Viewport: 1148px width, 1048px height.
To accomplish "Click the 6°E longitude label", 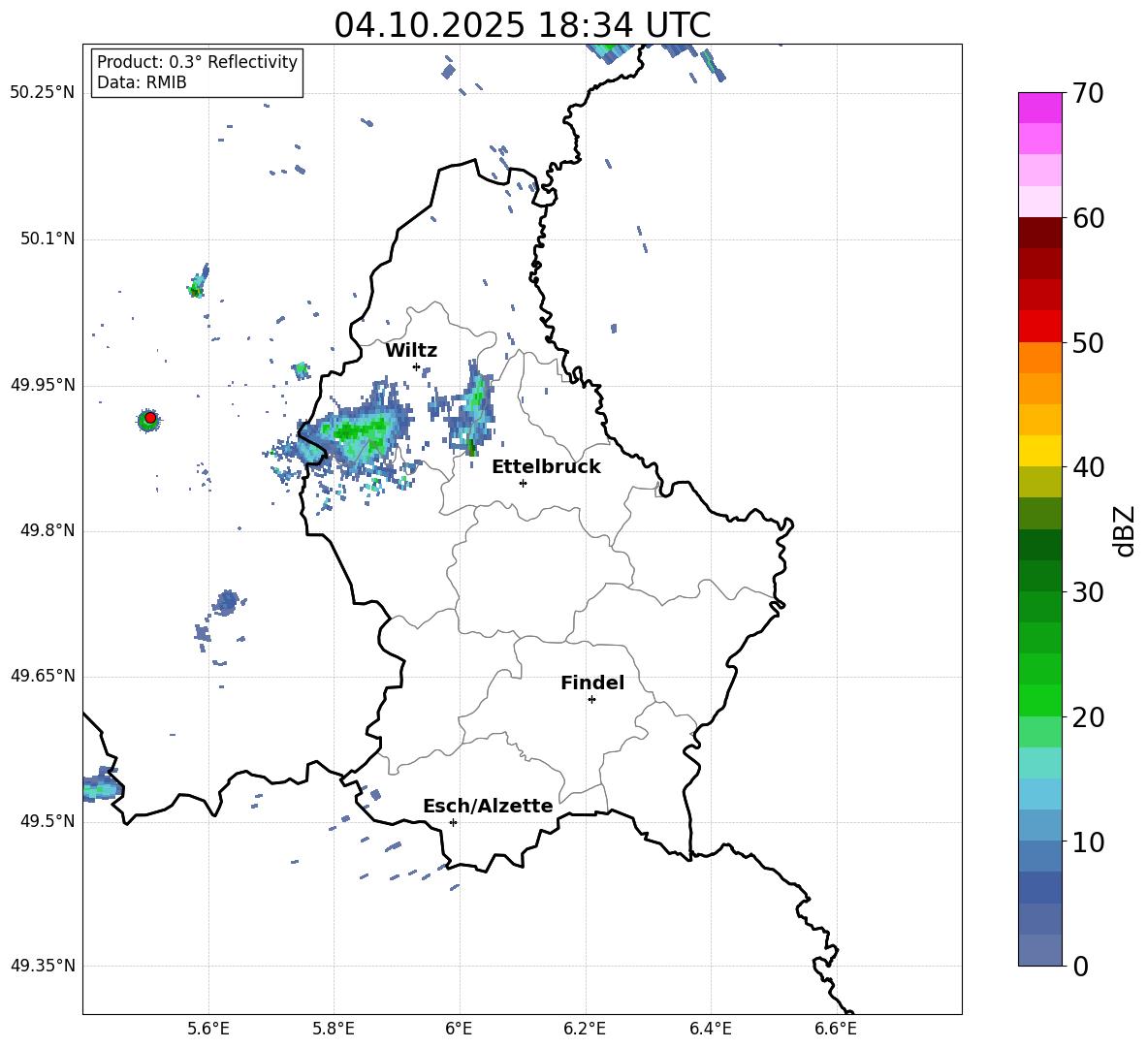I will 459,1029.
